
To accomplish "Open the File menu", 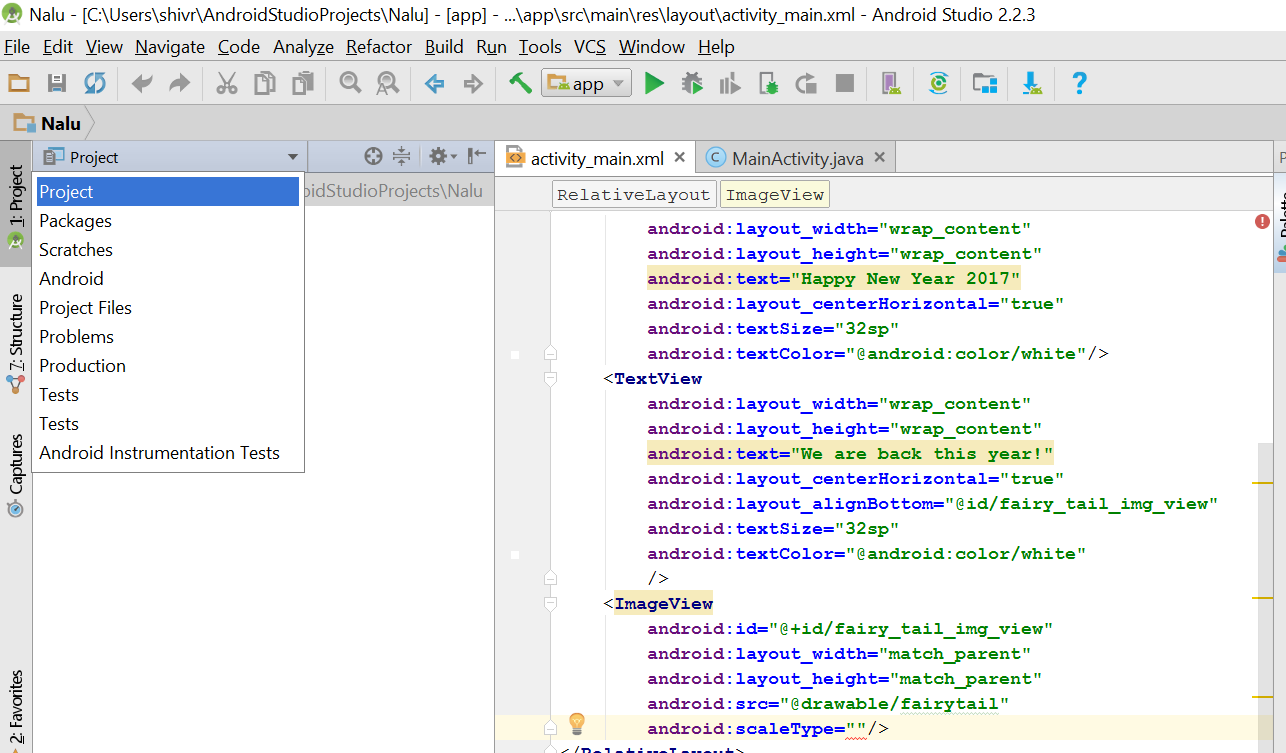I will 17,47.
